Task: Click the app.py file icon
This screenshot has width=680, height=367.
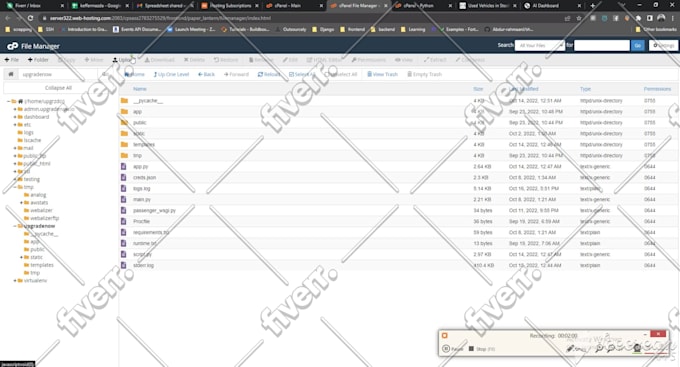Action: pos(124,167)
